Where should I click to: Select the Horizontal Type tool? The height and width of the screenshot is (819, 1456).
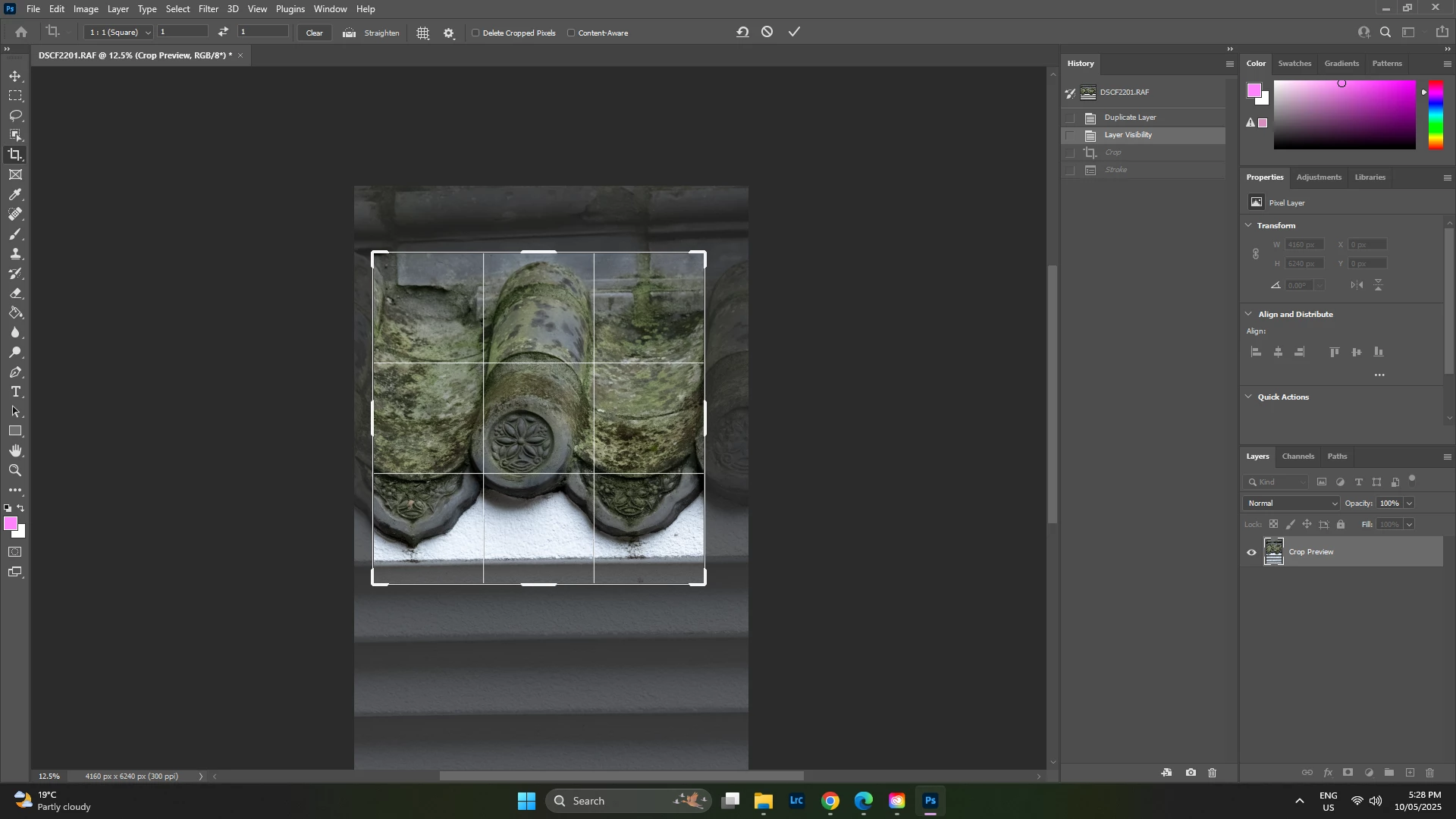click(15, 392)
